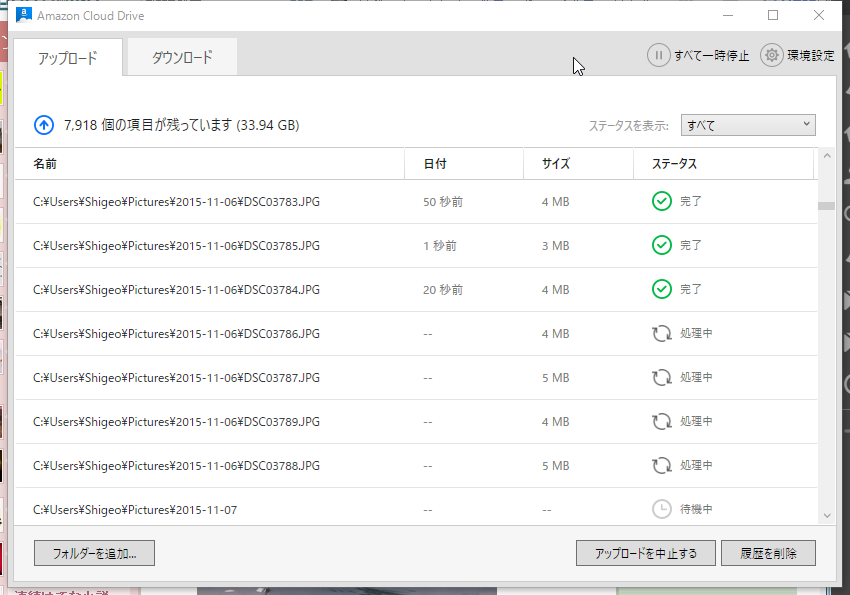This screenshot has height=595, width=850.
Task: Click the アップロードを中止する button
Action: click(646, 553)
